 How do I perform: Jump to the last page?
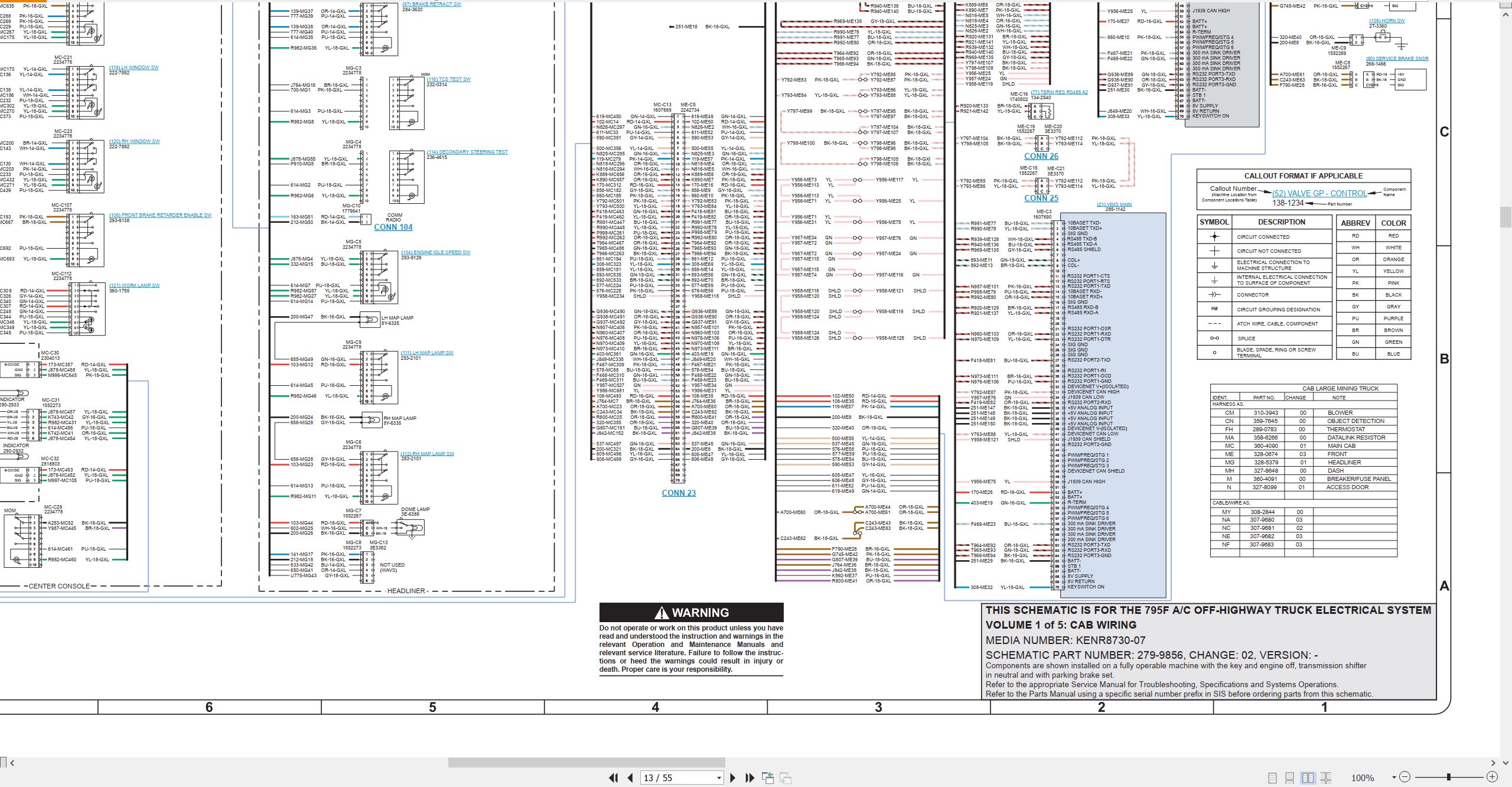coord(750,778)
